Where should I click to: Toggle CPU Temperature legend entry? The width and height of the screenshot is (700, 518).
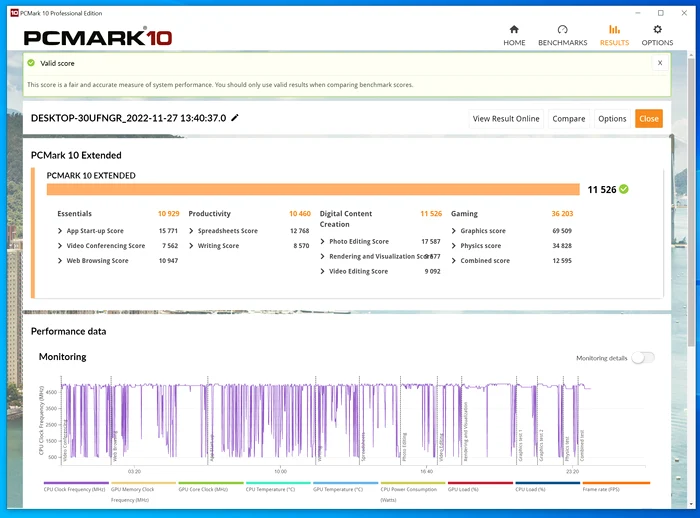pos(278,487)
